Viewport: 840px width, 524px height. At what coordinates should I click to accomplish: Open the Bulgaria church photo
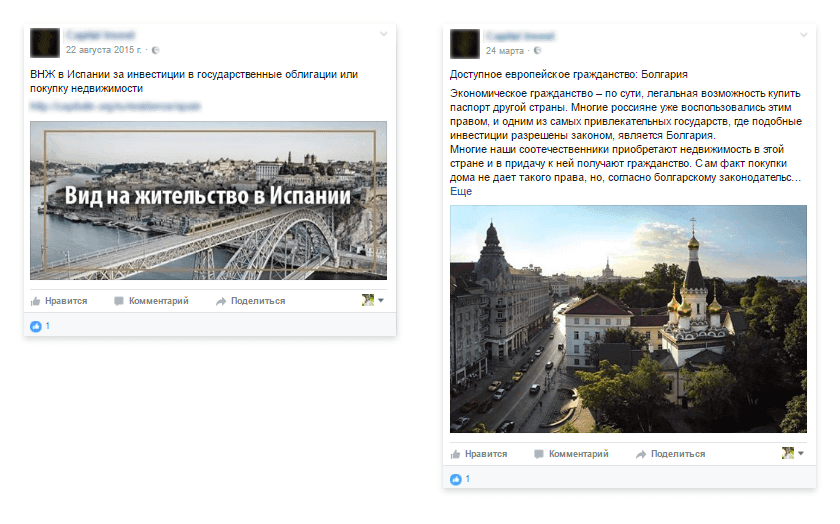628,319
